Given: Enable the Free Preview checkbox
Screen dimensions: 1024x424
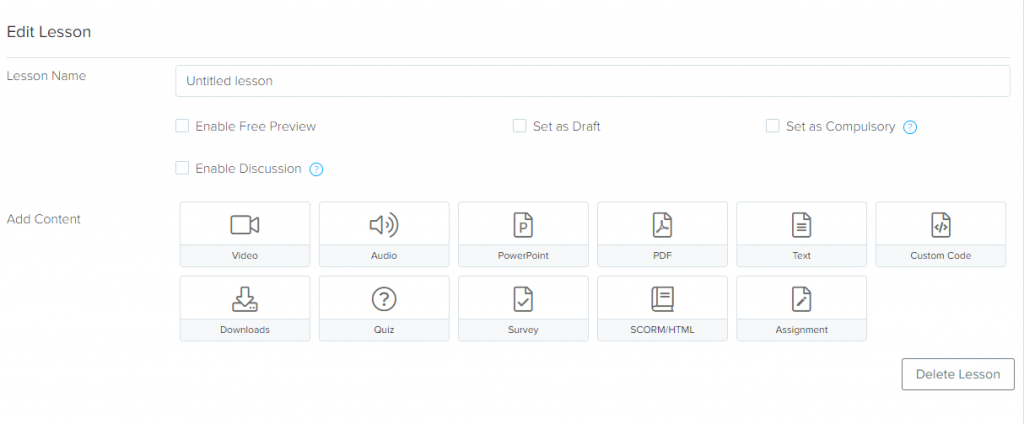Looking at the screenshot, I should click(x=182, y=126).
